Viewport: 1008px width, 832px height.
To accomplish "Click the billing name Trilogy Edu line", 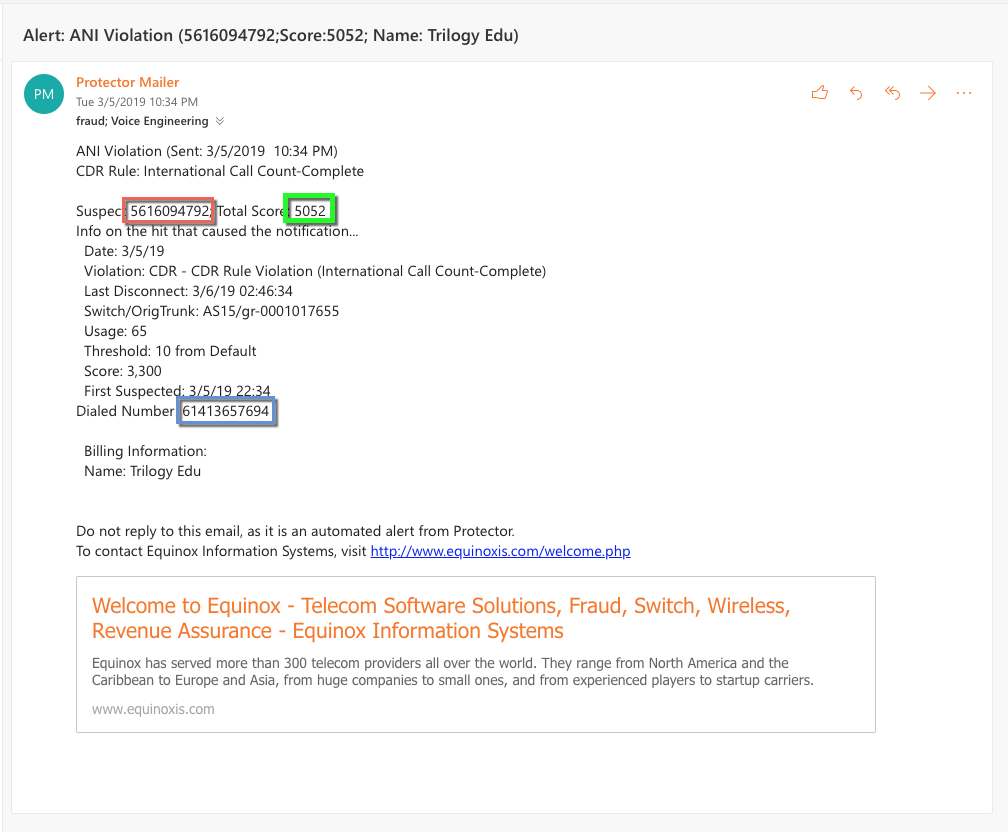I will pos(142,471).
